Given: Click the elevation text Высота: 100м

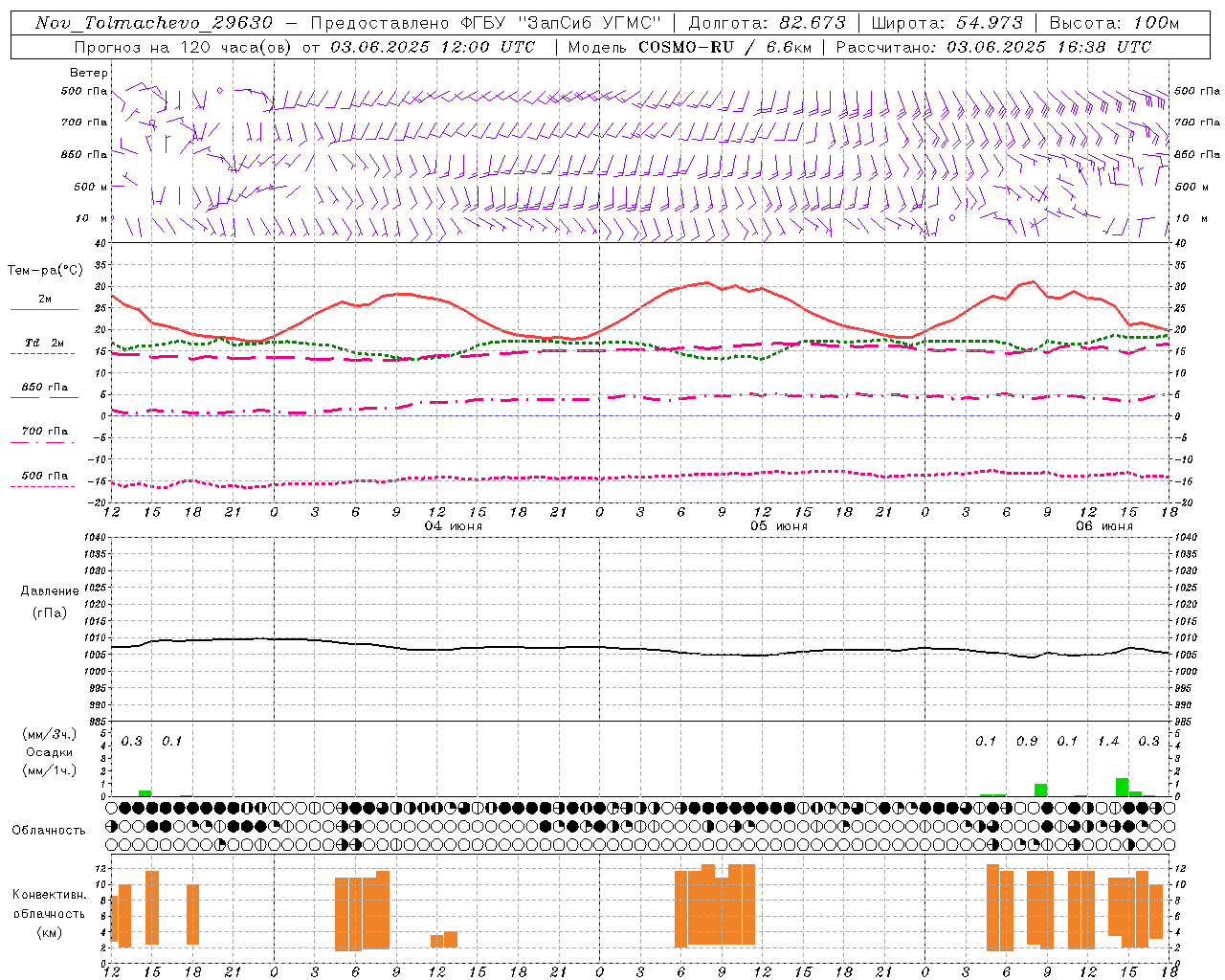Looking at the screenshot, I should [1115, 23].
